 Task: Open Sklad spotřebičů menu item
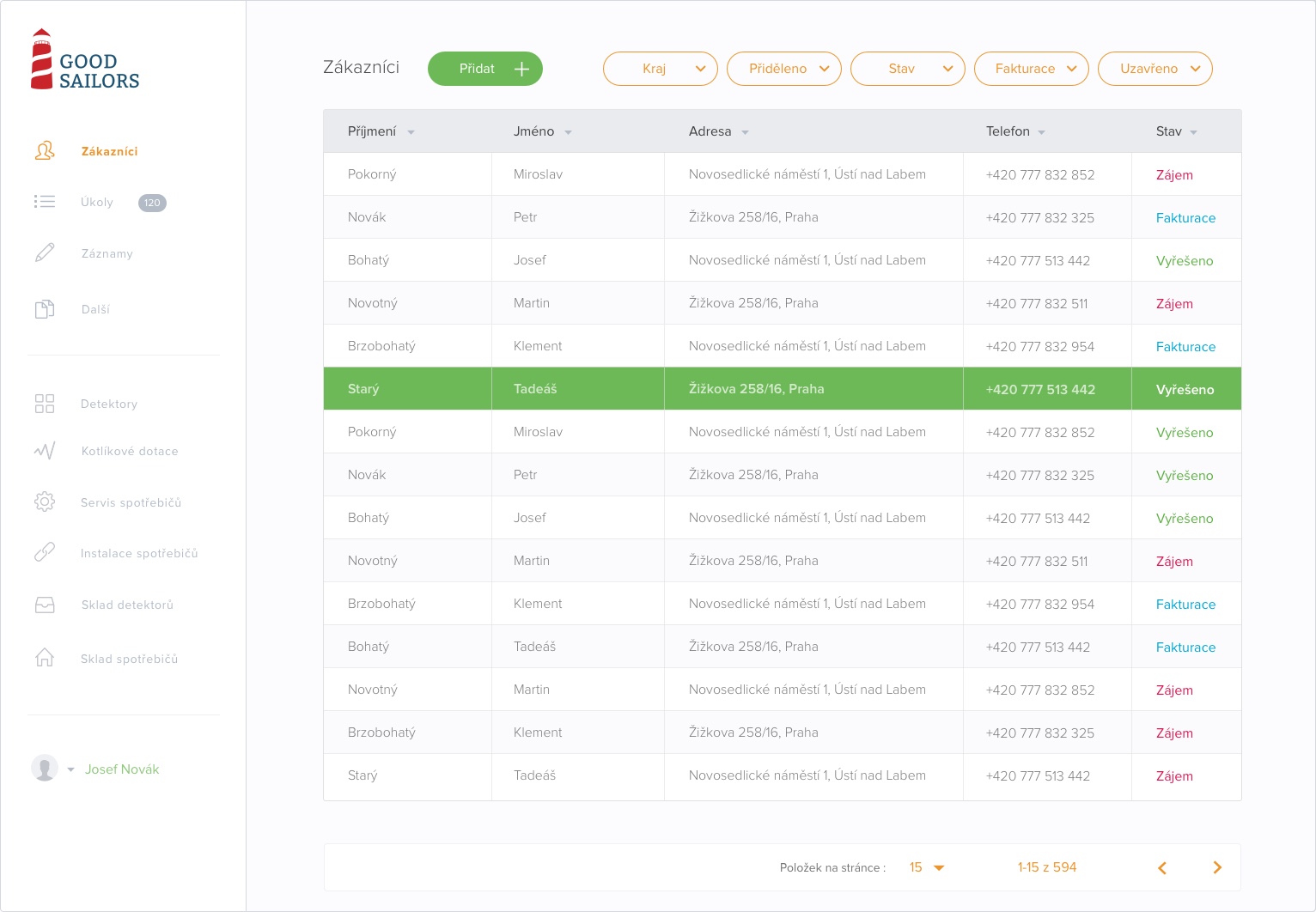130,659
